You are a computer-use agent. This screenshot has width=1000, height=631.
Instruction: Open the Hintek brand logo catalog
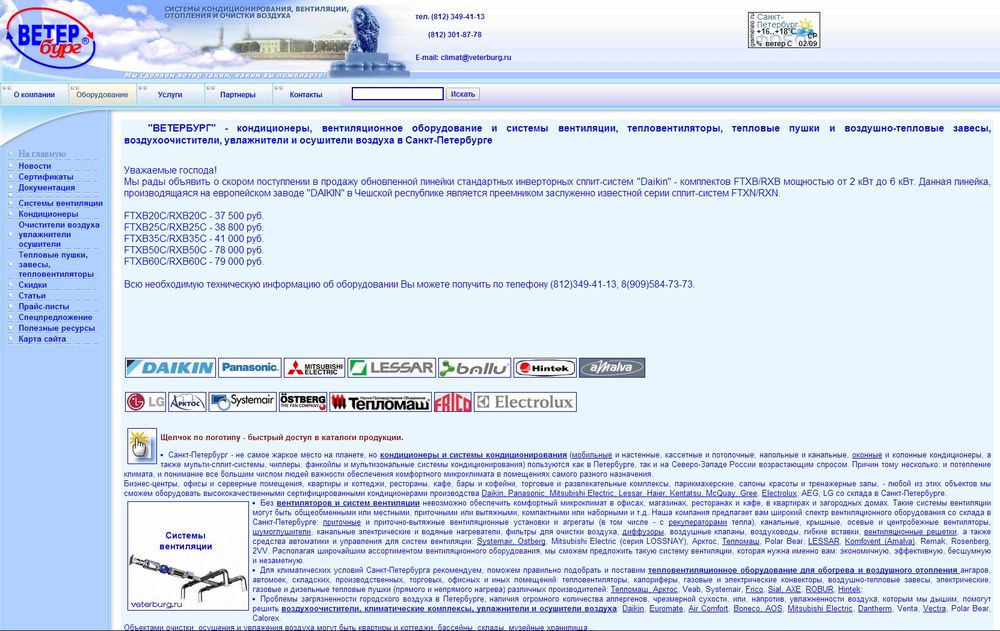pos(545,368)
